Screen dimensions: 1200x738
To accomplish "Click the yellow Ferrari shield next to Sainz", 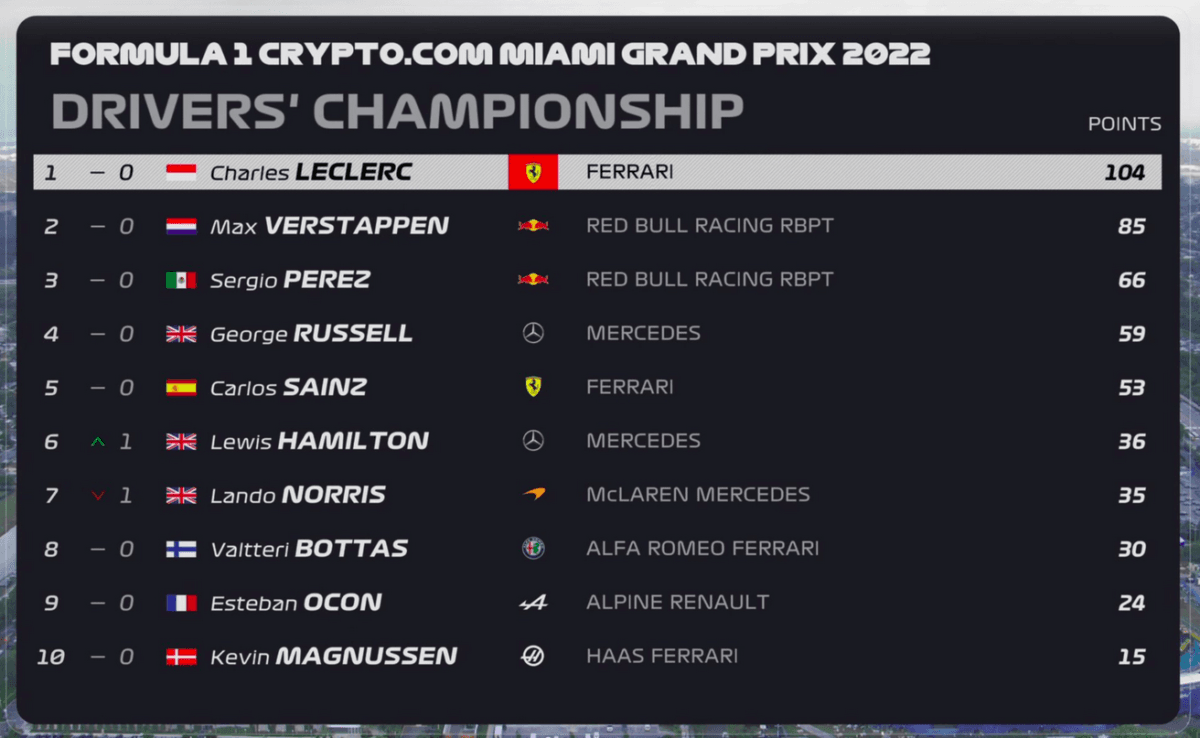I will point(533,387).
